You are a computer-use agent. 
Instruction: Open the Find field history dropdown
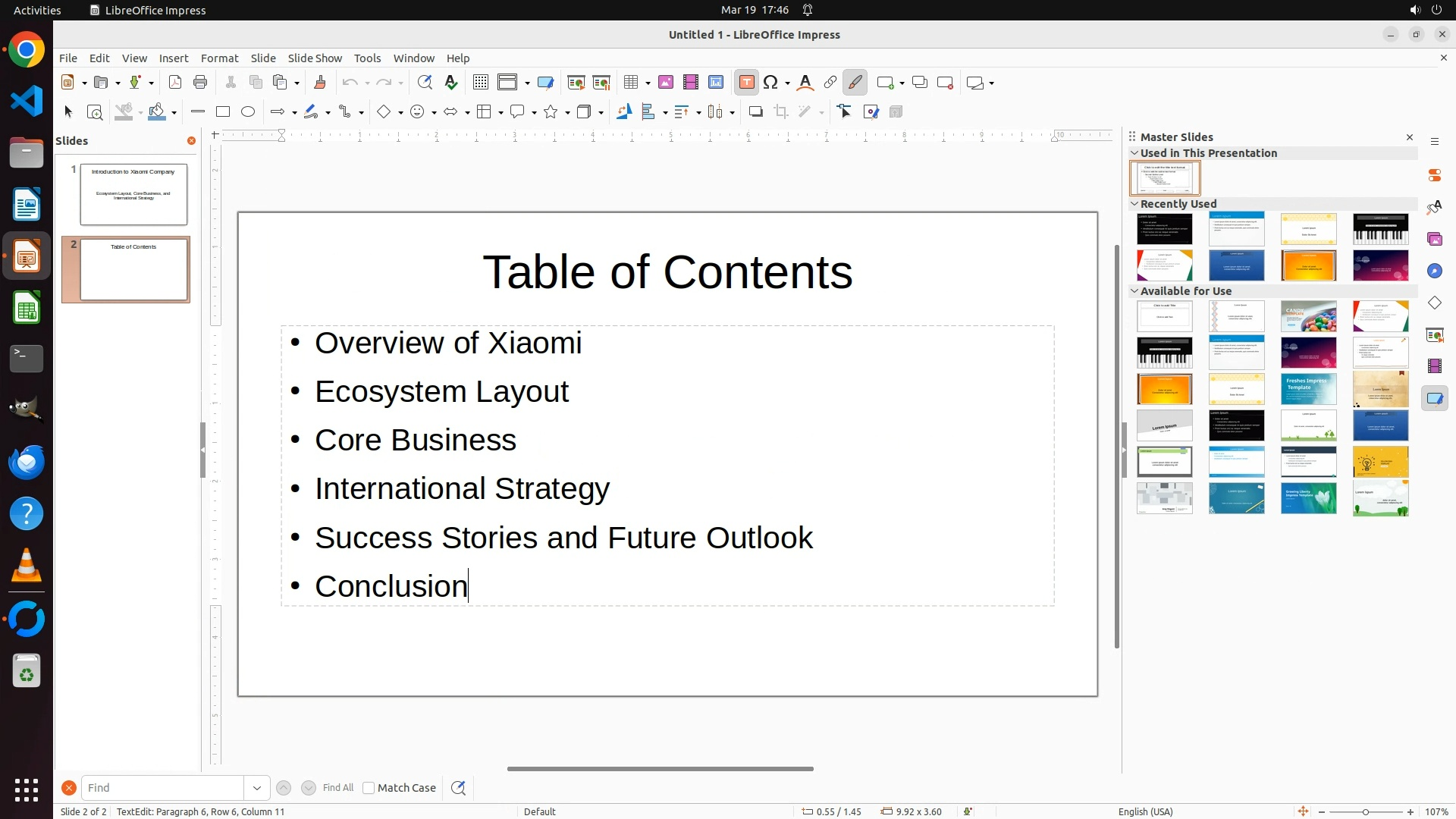coord(257,788)
